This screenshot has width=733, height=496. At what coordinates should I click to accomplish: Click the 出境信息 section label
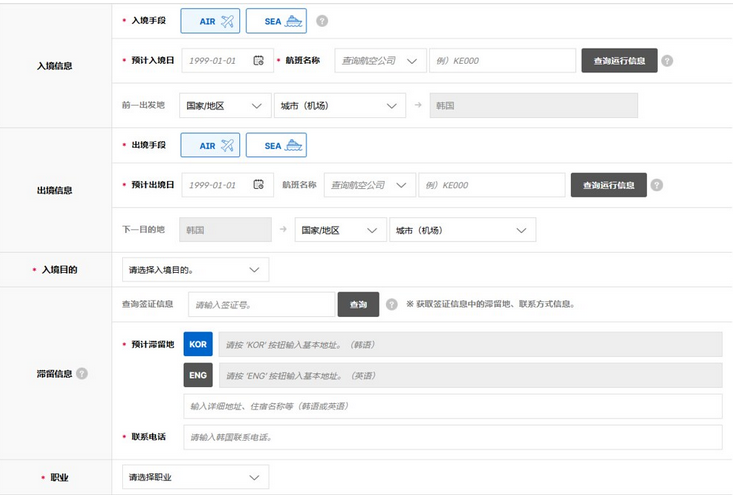tap(55, 190)
